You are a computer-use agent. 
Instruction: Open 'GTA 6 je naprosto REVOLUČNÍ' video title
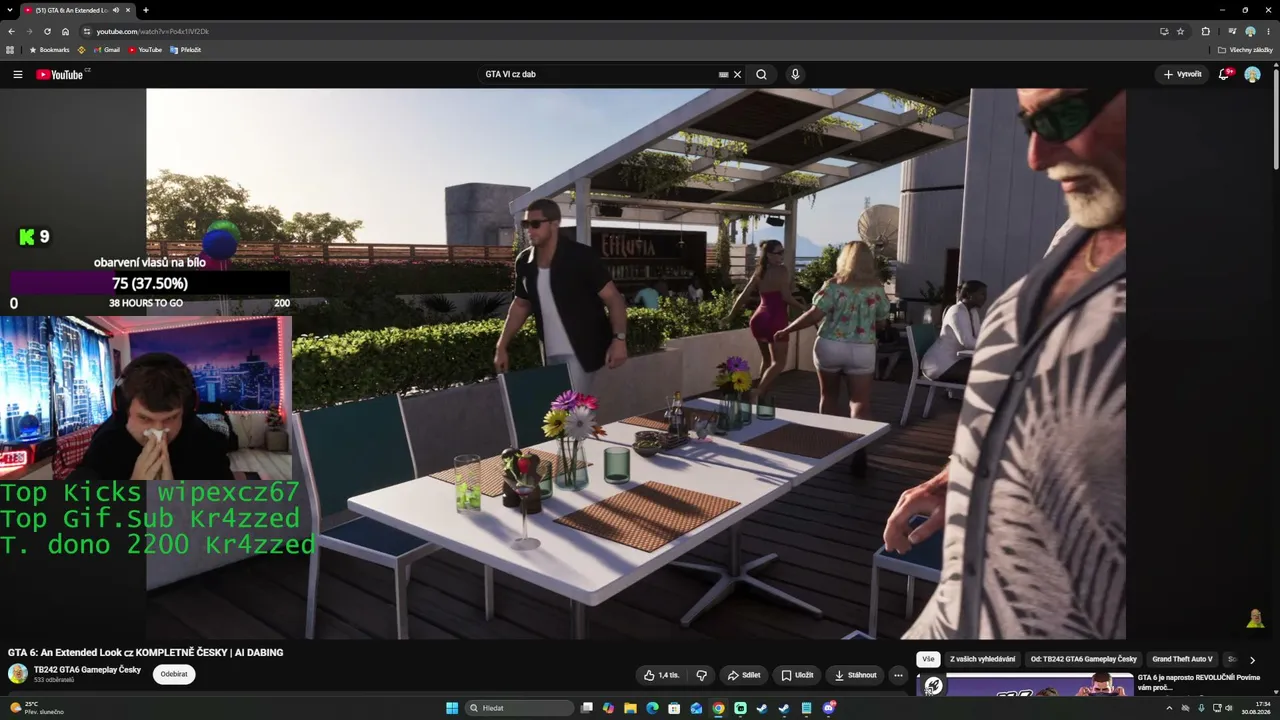pyautogui.click(x=1199, y=682)
